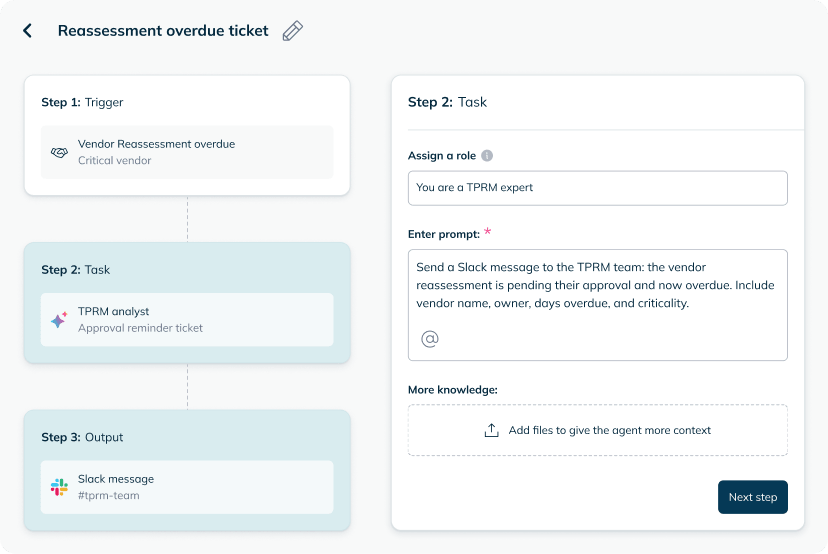Click the Reassessment overdue ticket title
This screenshot has width=828, height=554.
[x=163, y=31]
